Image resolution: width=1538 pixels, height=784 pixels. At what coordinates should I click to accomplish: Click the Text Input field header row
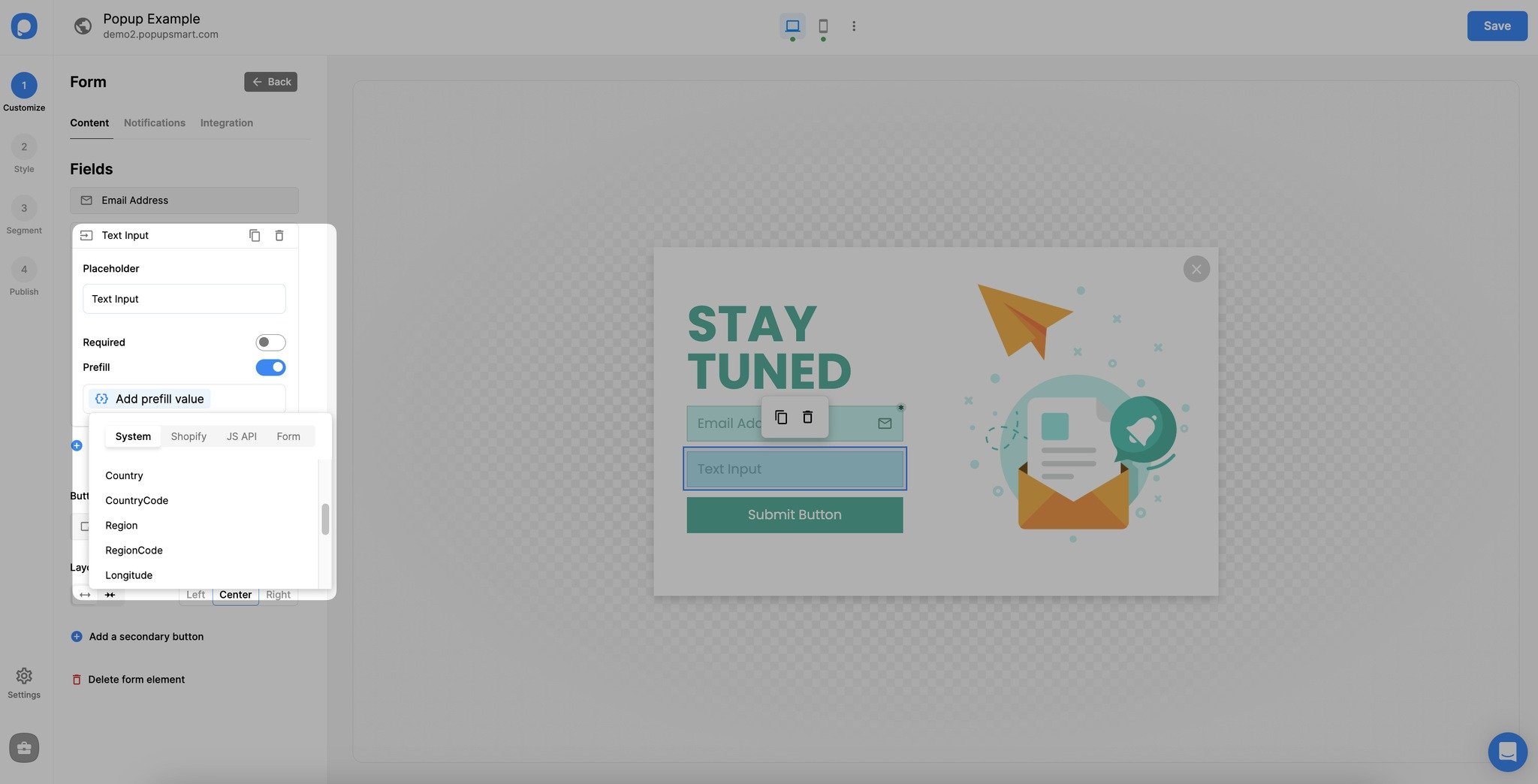pos(185,236)
